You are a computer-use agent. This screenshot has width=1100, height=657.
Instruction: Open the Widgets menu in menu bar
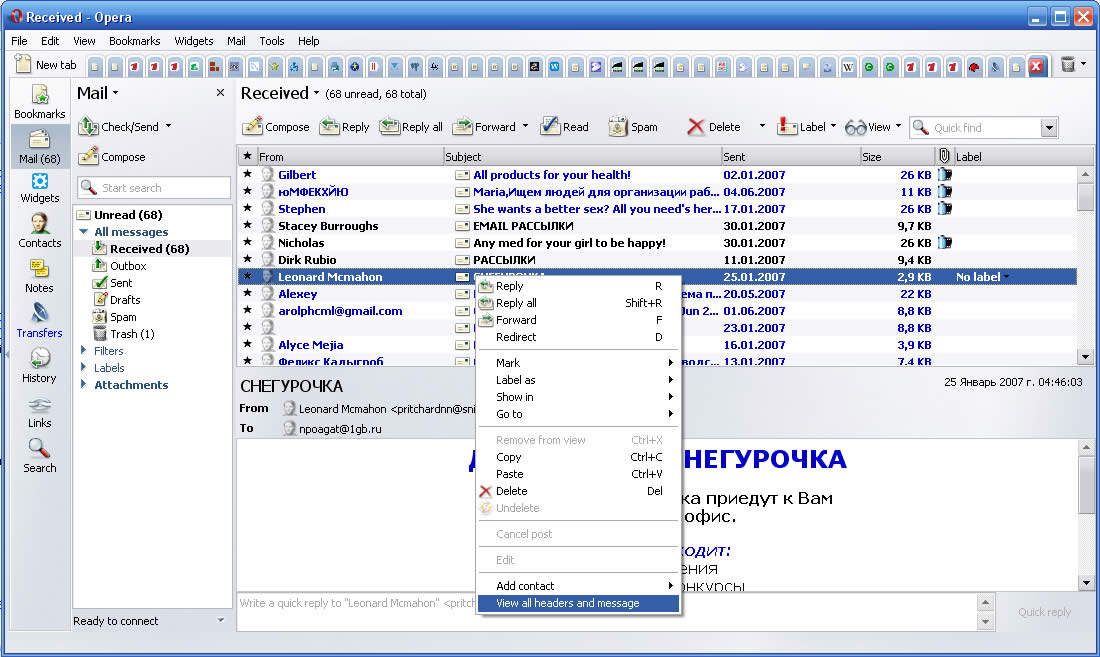pos(193,41)
